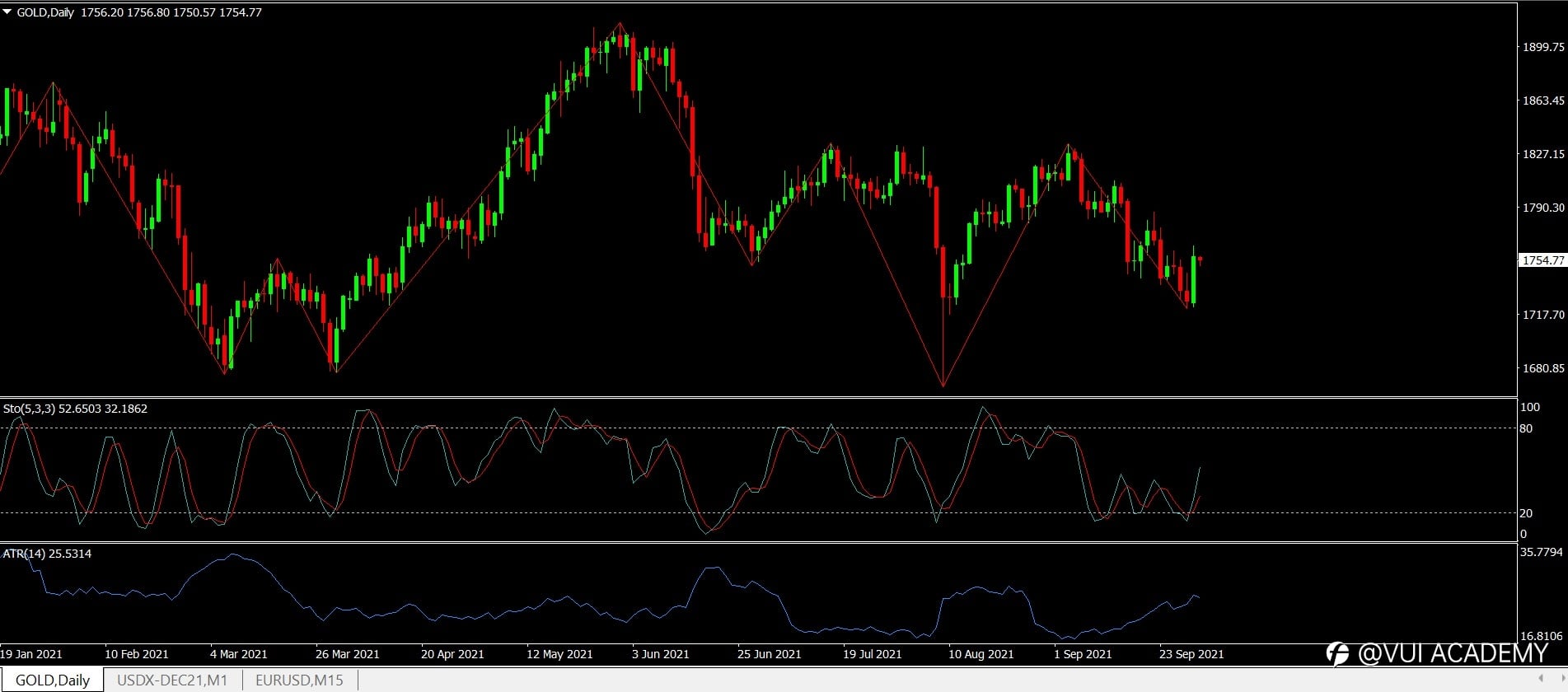Viewport: 1568px width, 692px height.
Task: Click the 3 Jun 2021 date on time axis
Action: (x=660, y=654)
